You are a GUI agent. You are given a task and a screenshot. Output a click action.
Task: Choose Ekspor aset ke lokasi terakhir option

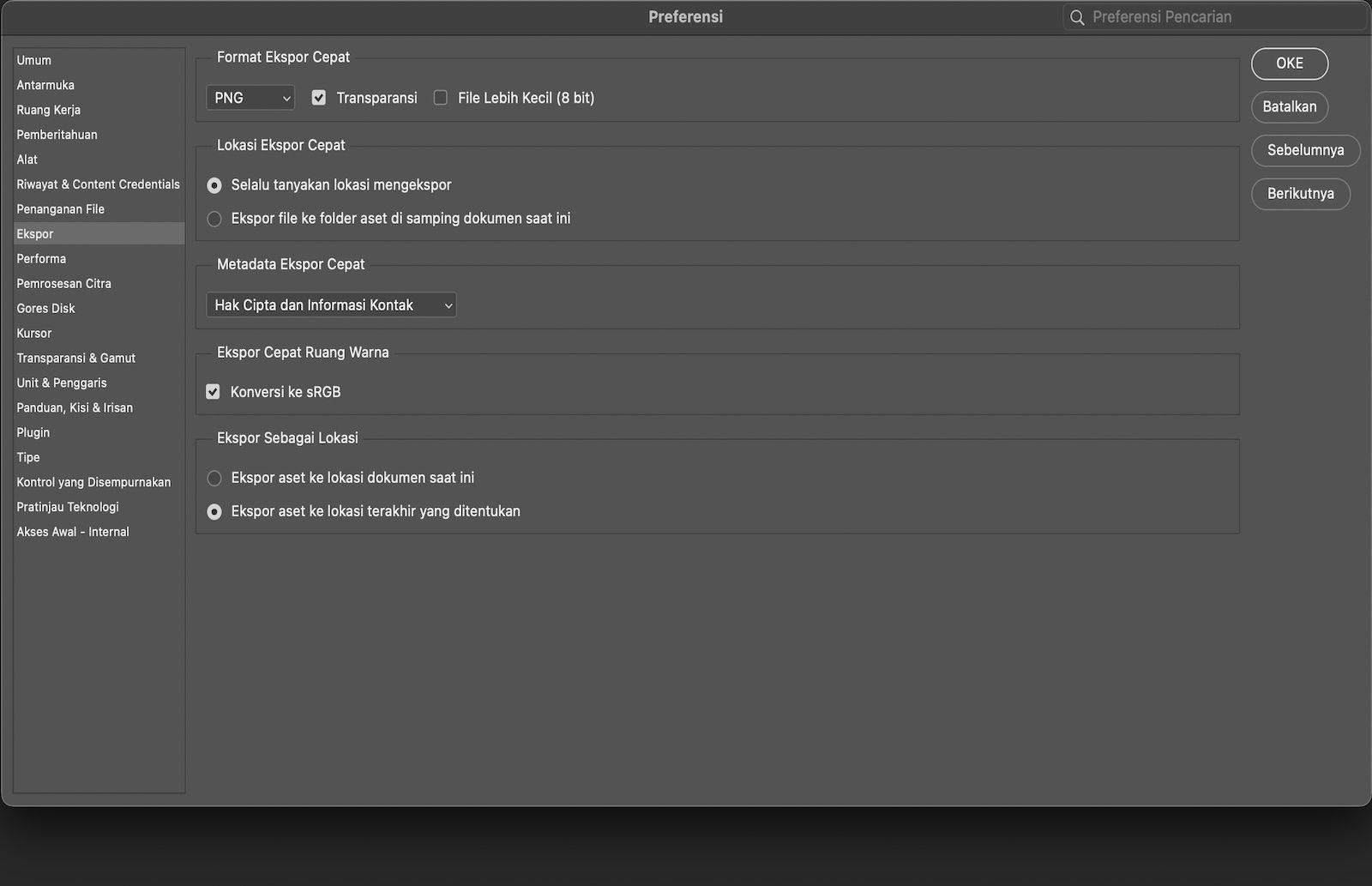pyautogui.click(x=214, y=511)
